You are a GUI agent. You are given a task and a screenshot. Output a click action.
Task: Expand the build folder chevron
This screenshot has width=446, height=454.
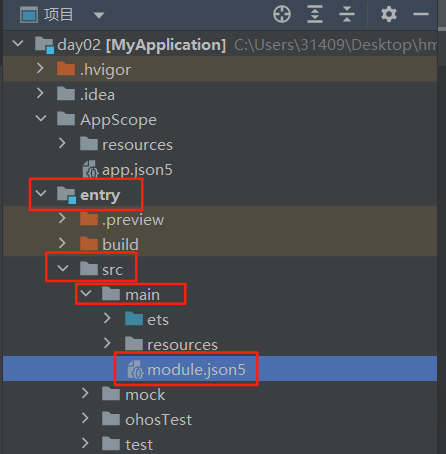coord(62,243)
